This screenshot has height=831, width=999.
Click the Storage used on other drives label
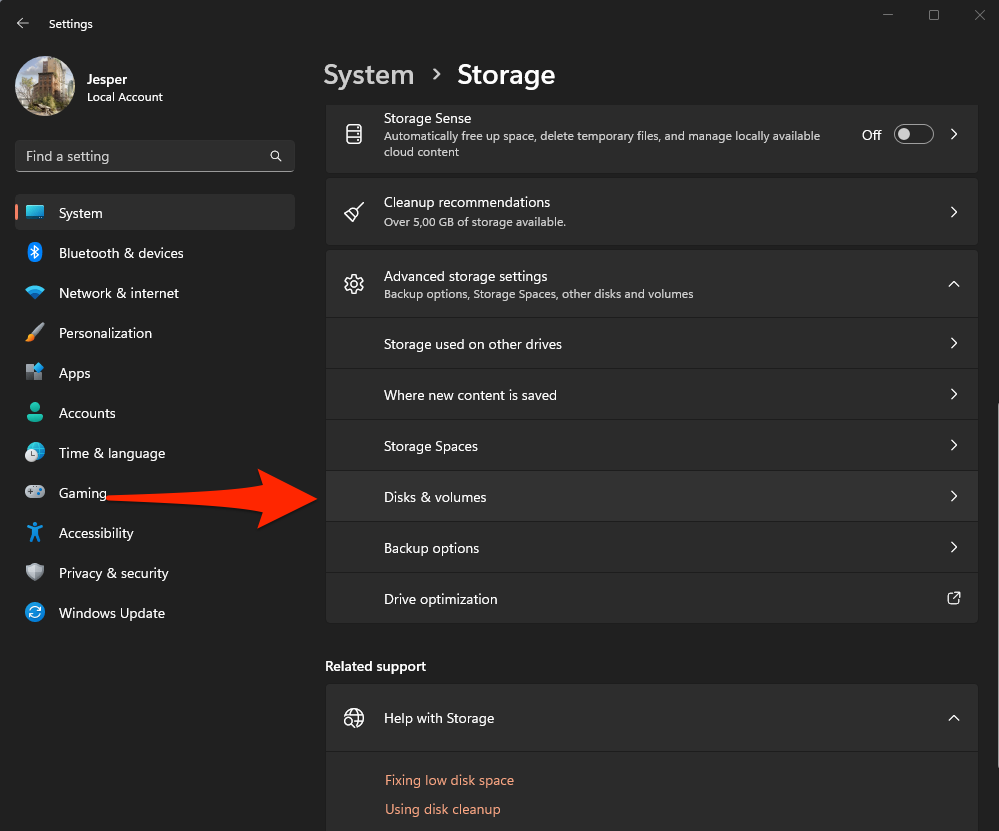(473, 344)
